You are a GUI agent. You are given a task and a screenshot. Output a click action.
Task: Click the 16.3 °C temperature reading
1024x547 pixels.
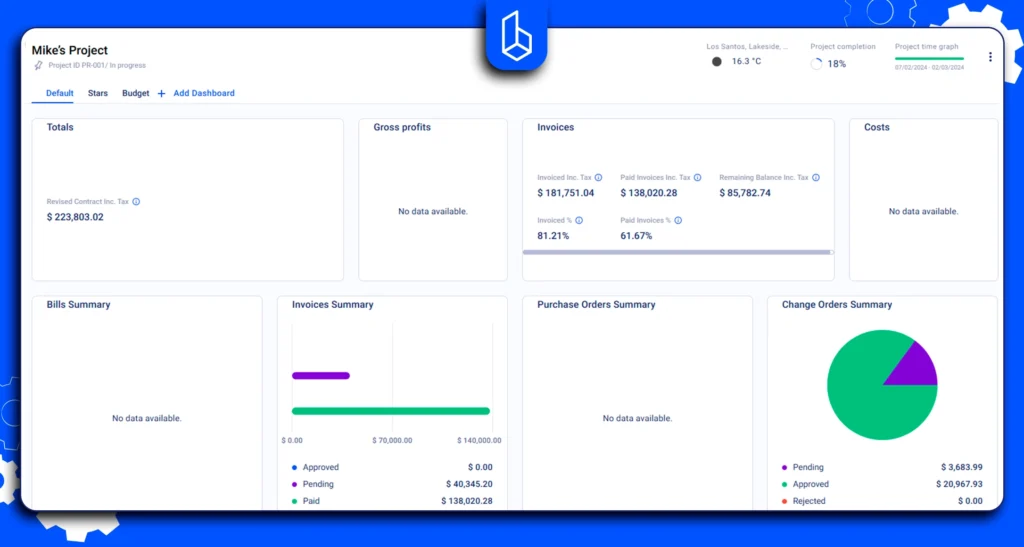746,61
